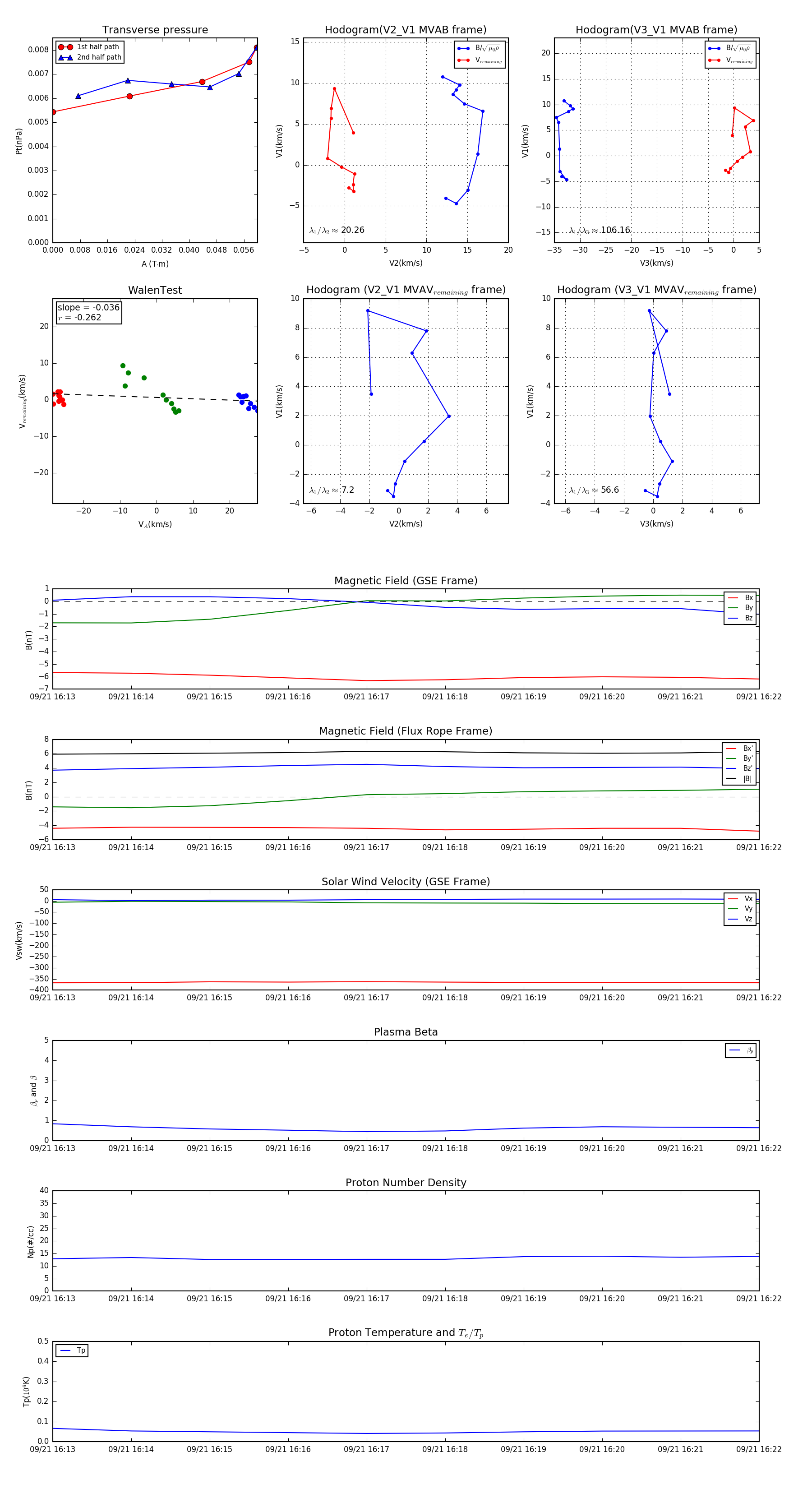Click the '09/21 16:17' tick under Plasma Beta plot
The image size is (812, 1489).
click(366, 1148)
